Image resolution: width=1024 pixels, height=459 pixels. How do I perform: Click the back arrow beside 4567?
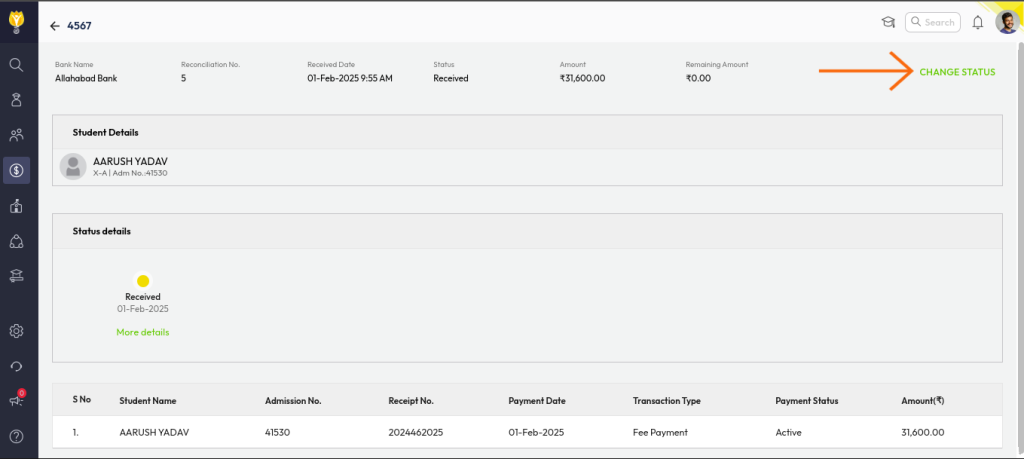54,25
